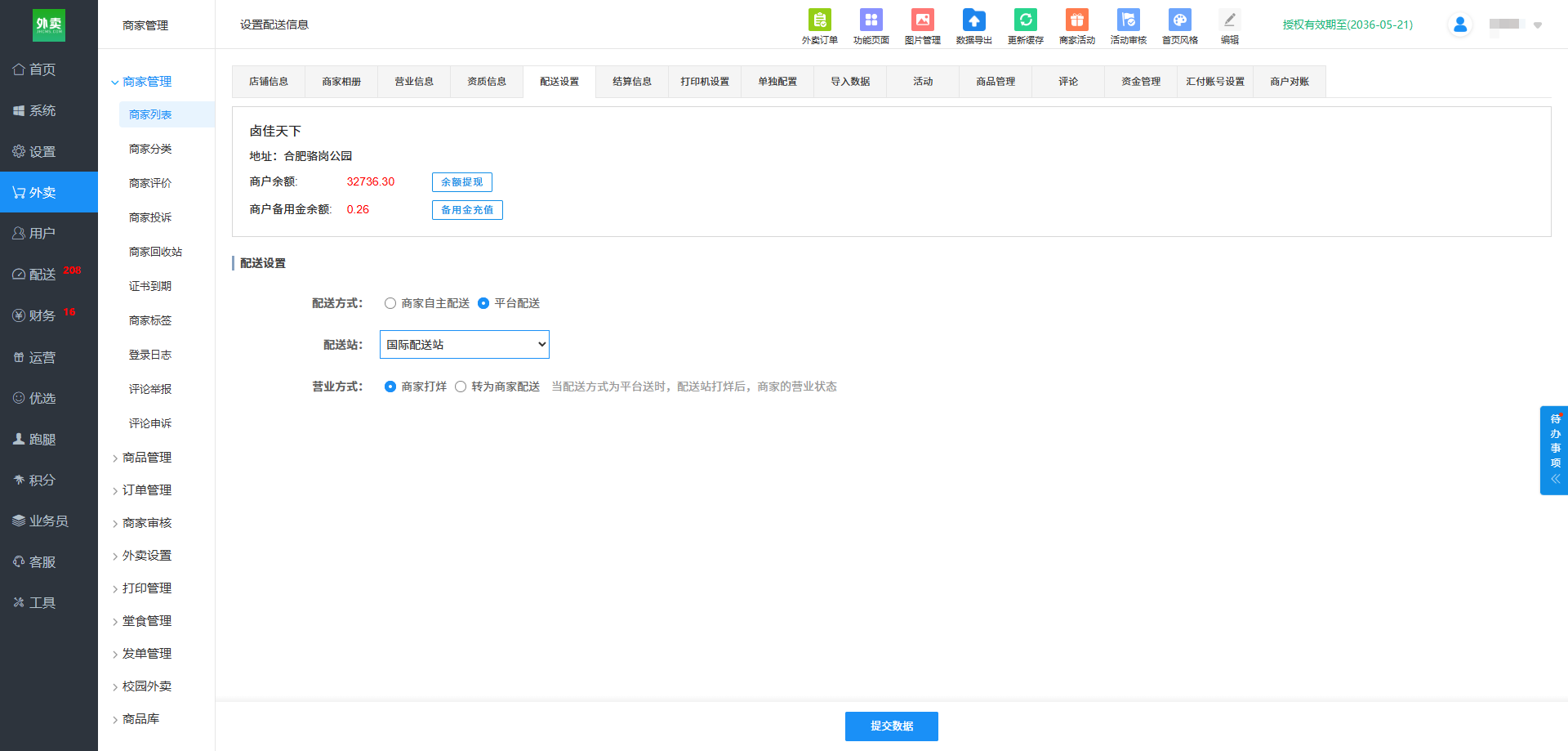Screen dimensions: 1568x751
Task: Open 客服 in the sidebar
Action: pos(49,561)
